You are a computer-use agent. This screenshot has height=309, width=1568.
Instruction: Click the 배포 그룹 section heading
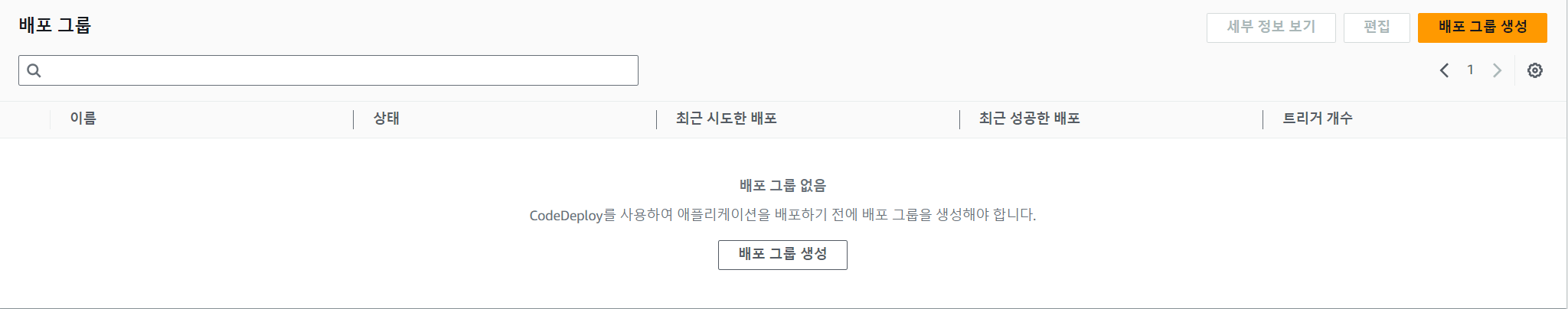(55, 25)
